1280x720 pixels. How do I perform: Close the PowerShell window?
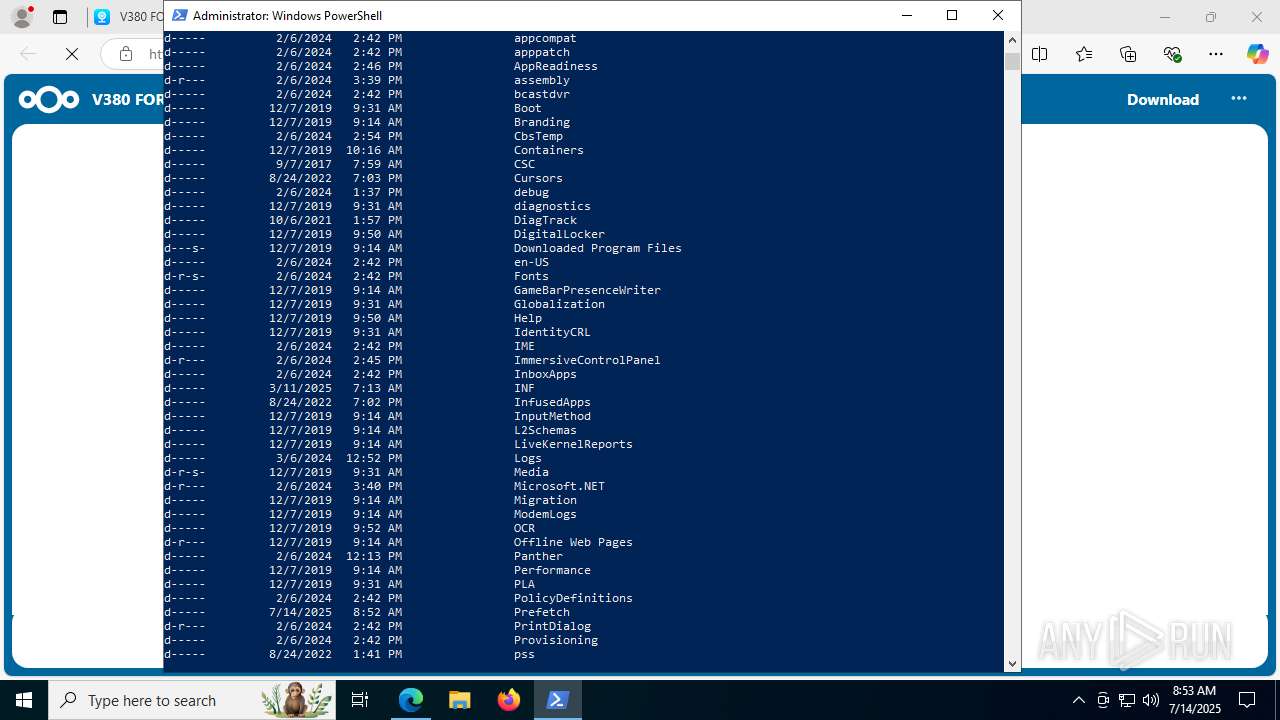point(998,15)
